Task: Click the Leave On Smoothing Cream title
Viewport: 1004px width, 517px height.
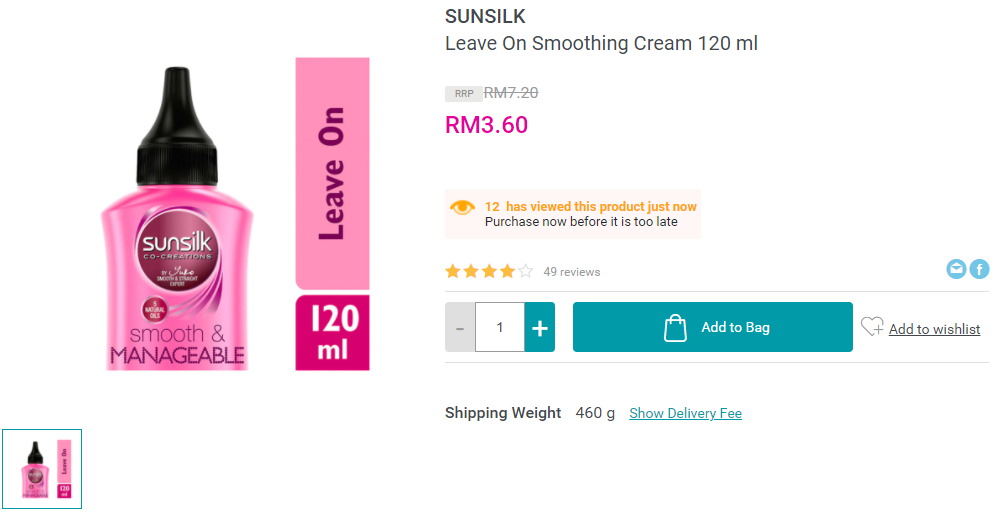Action: [601, 44]
